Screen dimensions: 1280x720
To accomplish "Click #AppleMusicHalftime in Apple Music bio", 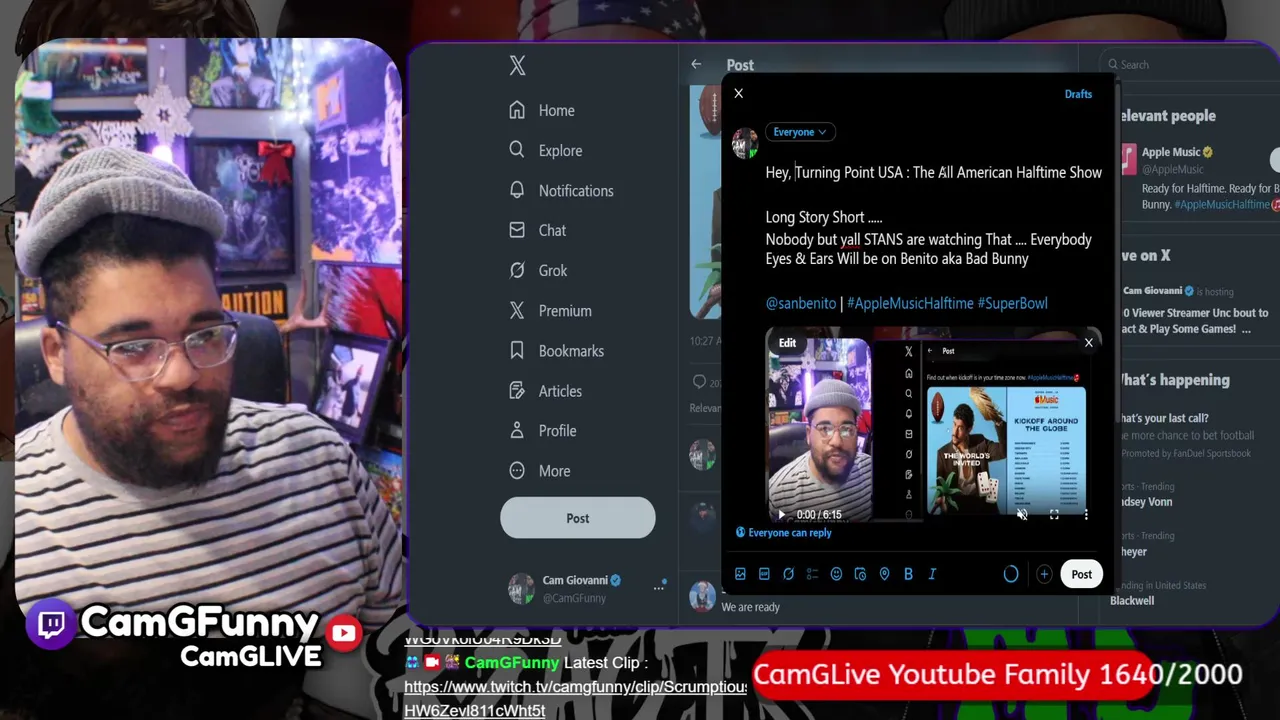I will [x=1222, y=204].
